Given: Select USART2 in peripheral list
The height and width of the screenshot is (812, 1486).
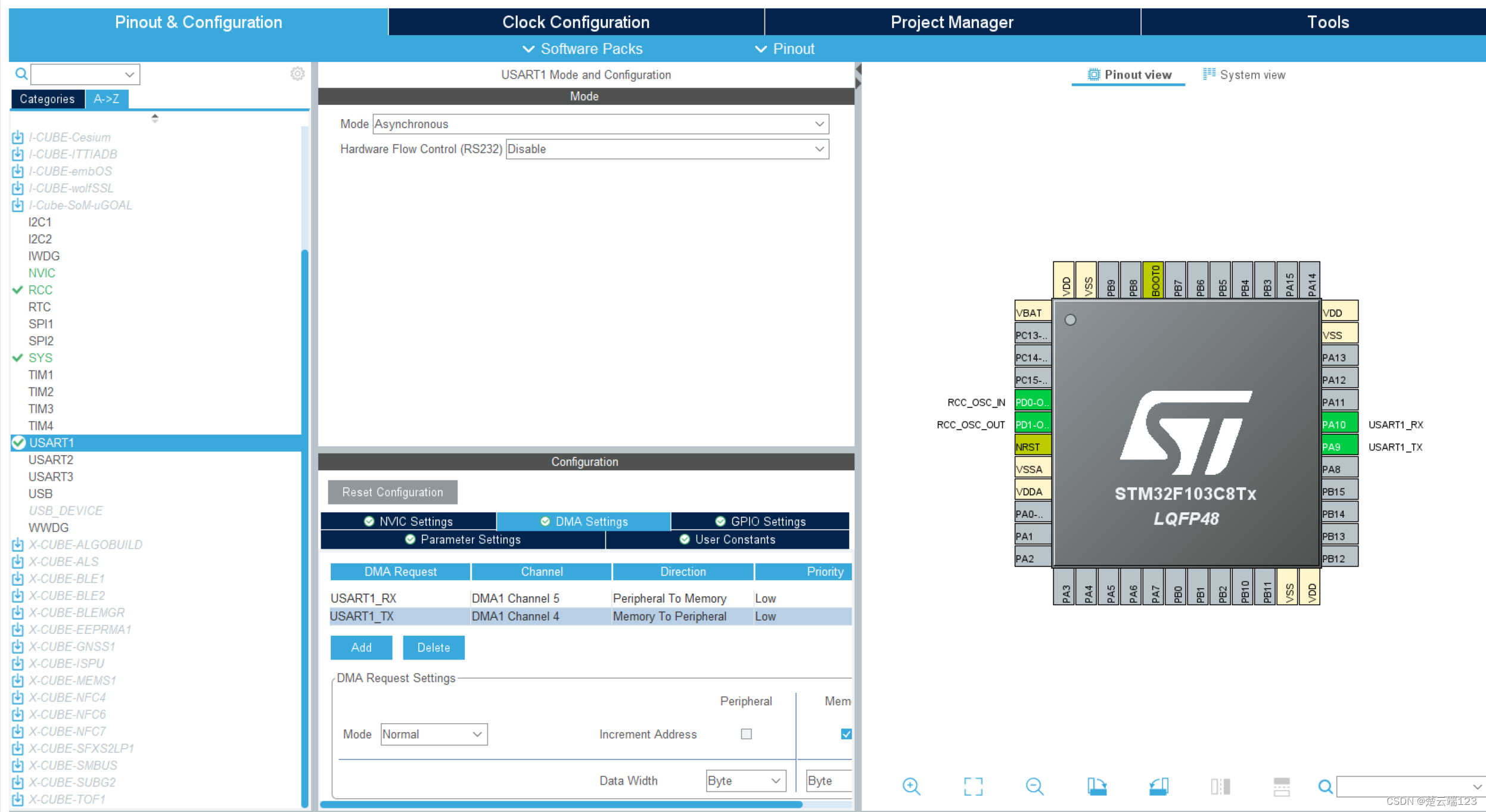Looking at the screenshot, I should 51,460.
